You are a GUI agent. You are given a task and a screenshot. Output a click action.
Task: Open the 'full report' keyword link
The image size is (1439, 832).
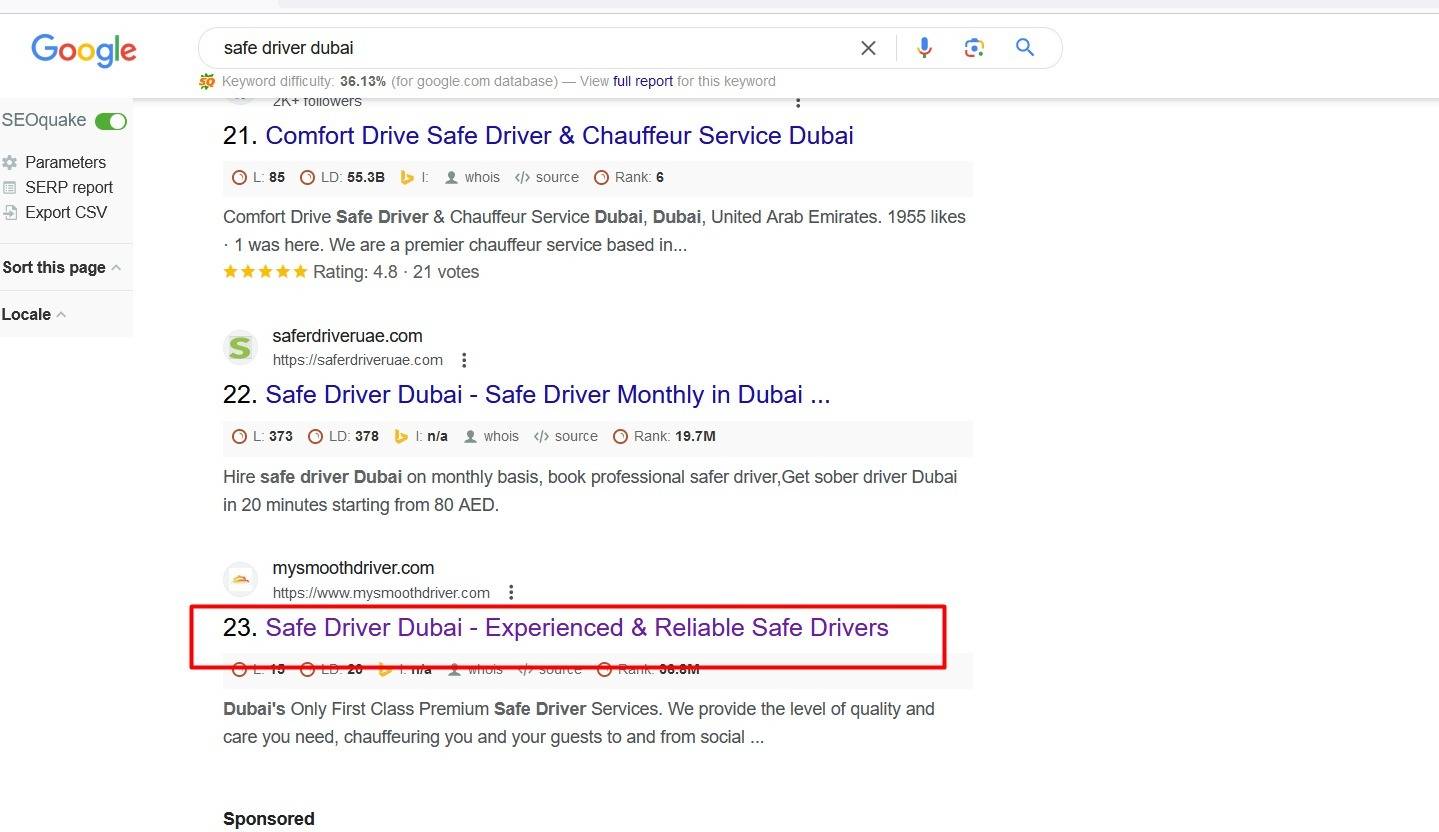click(x=643, y=81)
